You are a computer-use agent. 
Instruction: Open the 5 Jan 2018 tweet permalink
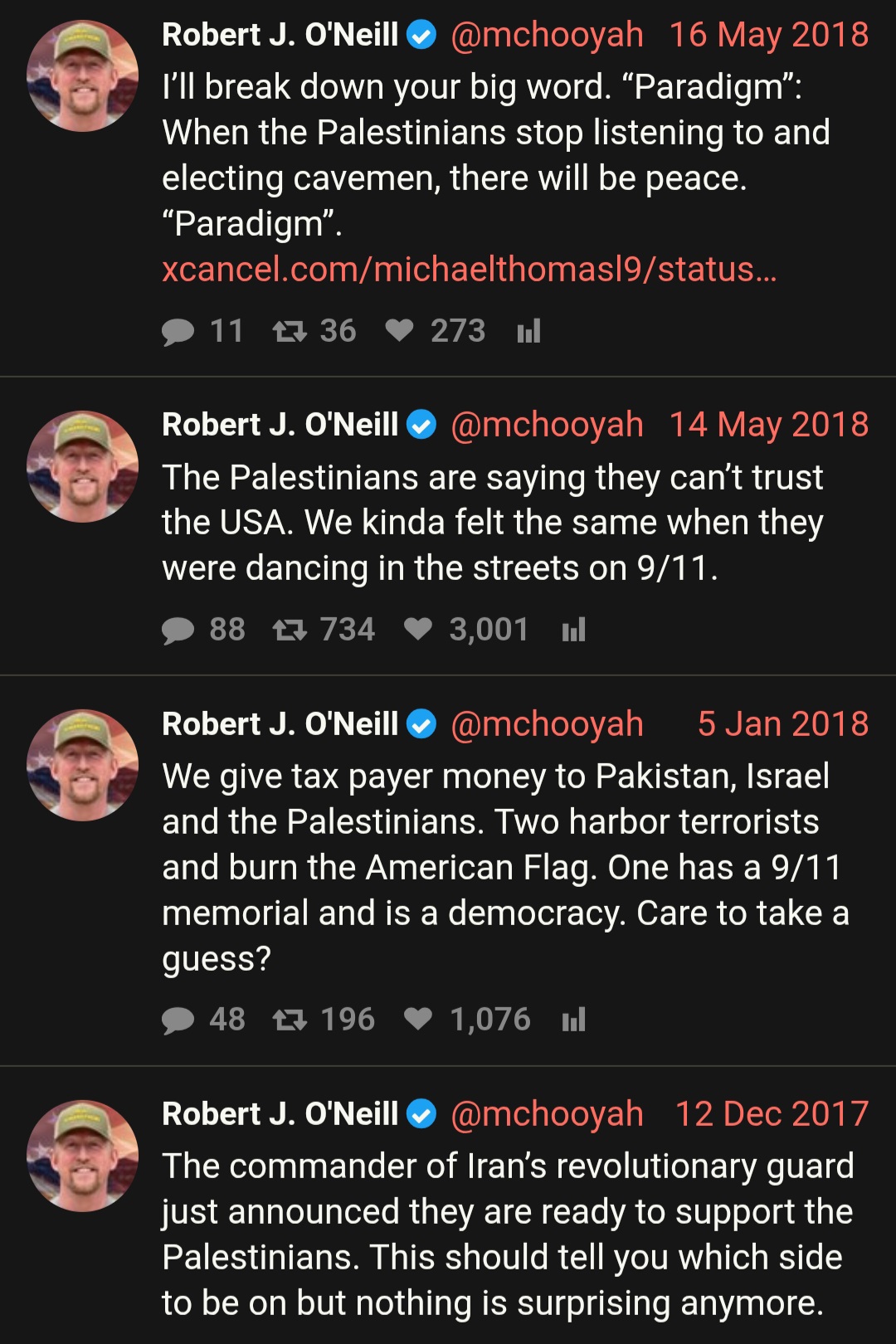tap(783, 724)
